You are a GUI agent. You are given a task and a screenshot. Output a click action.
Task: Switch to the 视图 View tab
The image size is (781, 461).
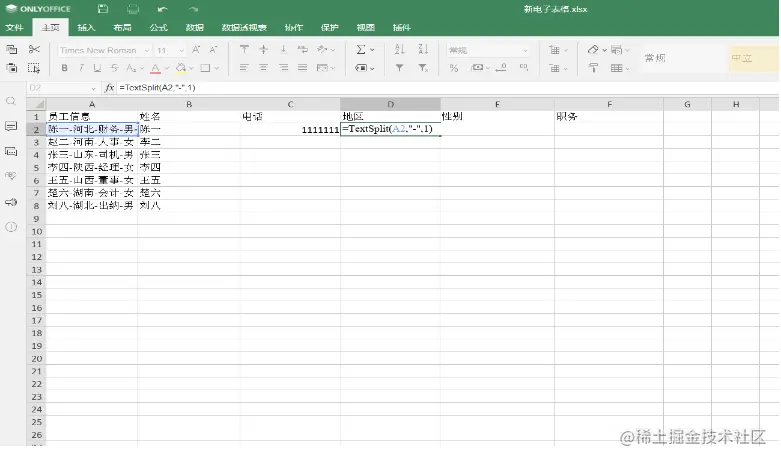click(366, 27)
